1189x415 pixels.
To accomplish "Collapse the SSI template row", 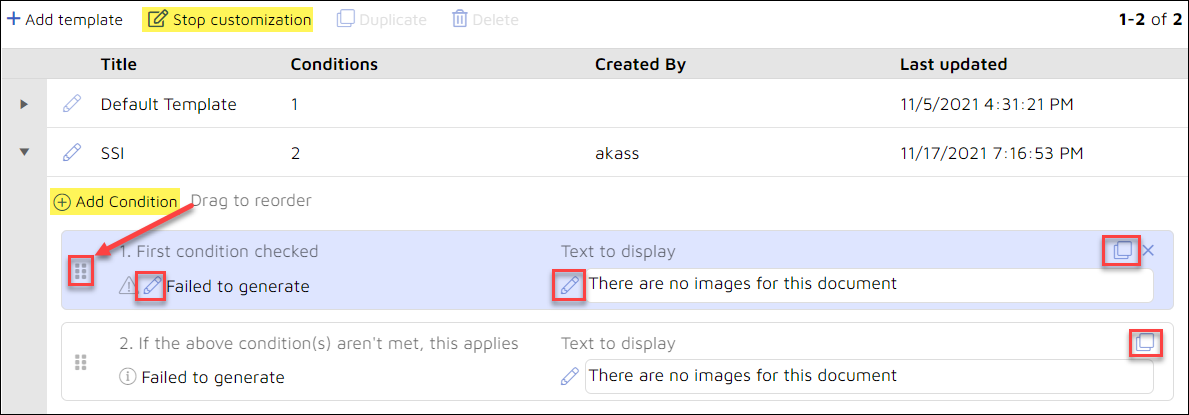I will 24,152.
